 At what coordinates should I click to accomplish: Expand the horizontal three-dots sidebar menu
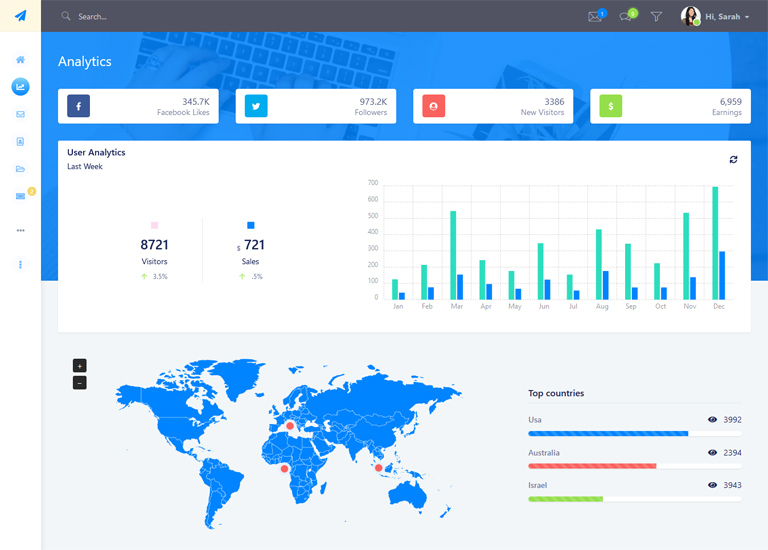coord(20,230)
